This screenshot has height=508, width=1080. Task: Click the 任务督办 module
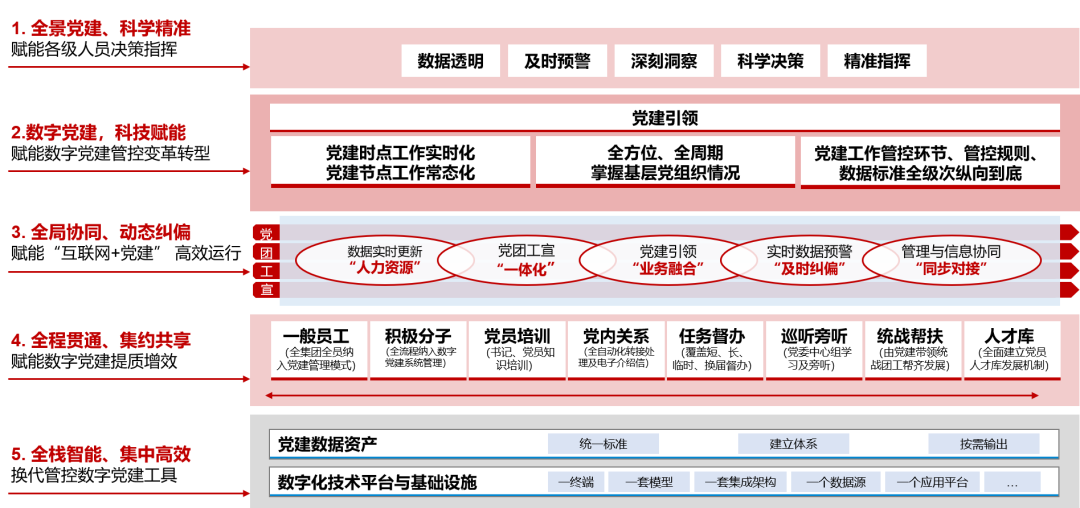point(714,349)
